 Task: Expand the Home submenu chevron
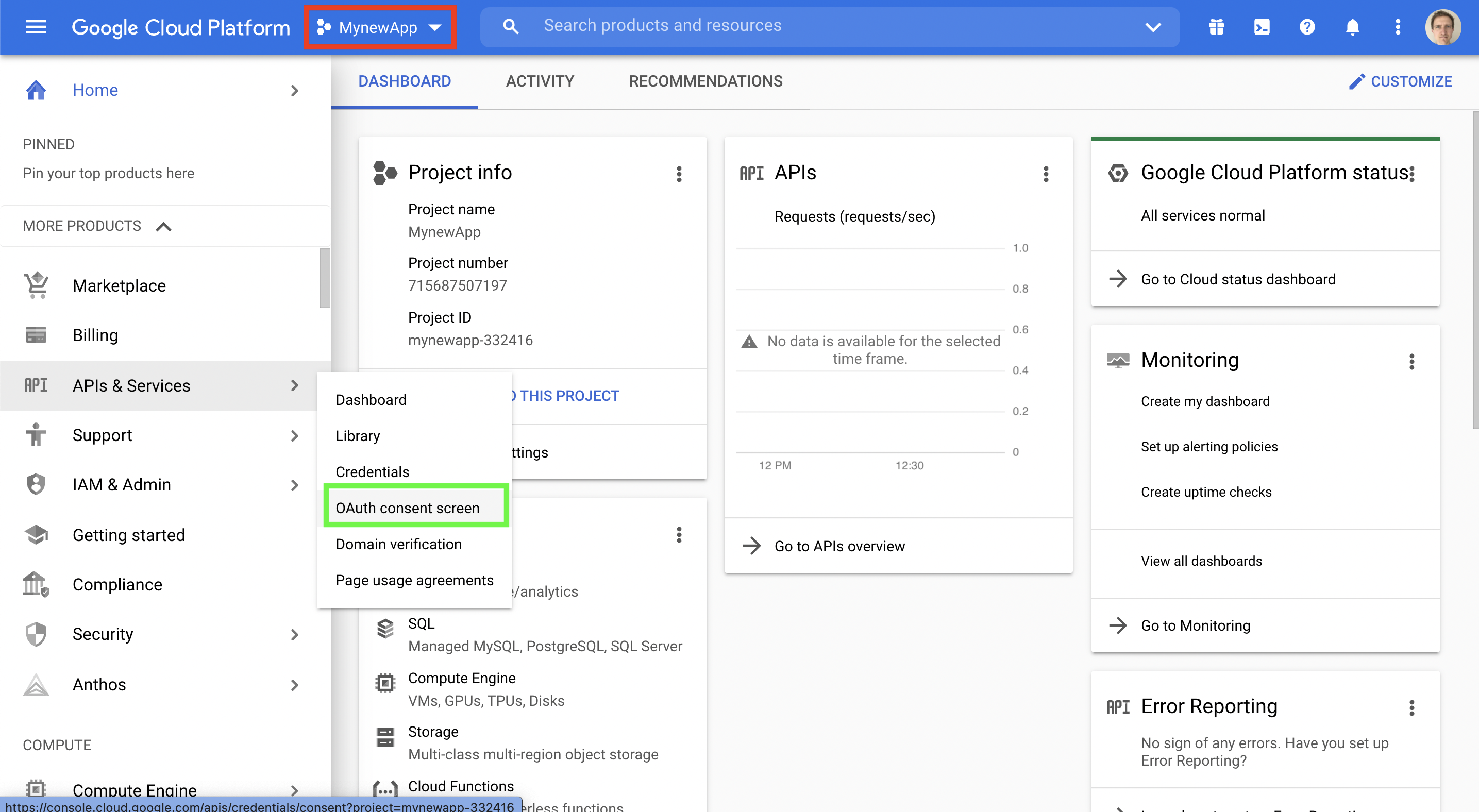tap(295, 91)
